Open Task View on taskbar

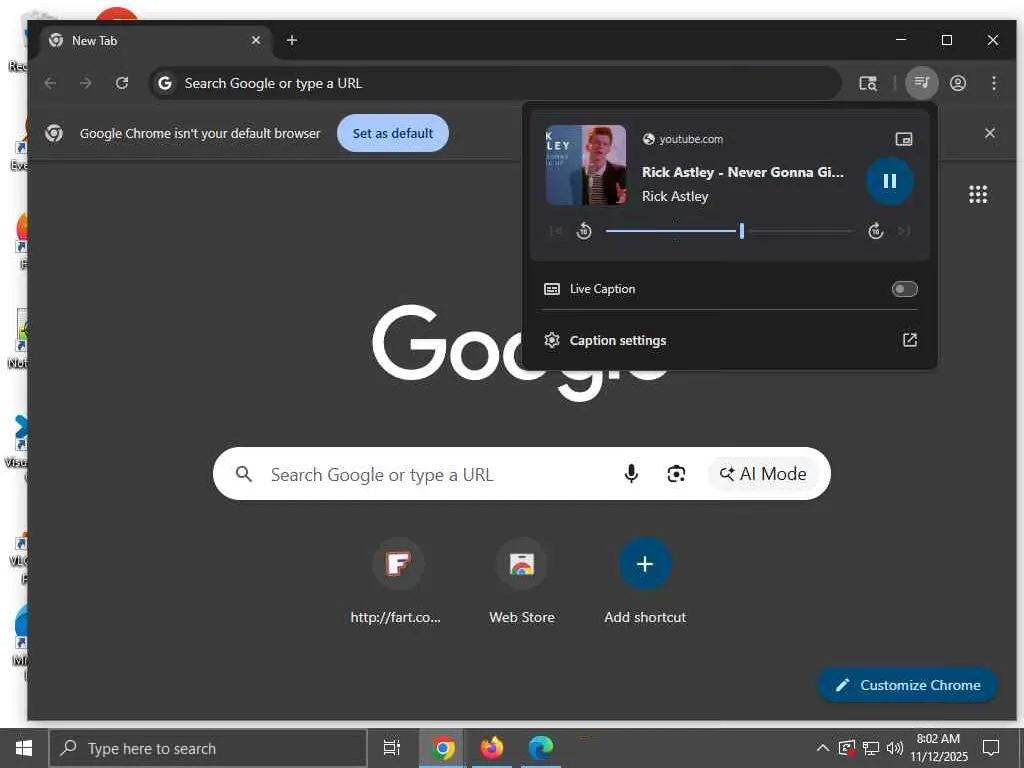coord(392,748)
